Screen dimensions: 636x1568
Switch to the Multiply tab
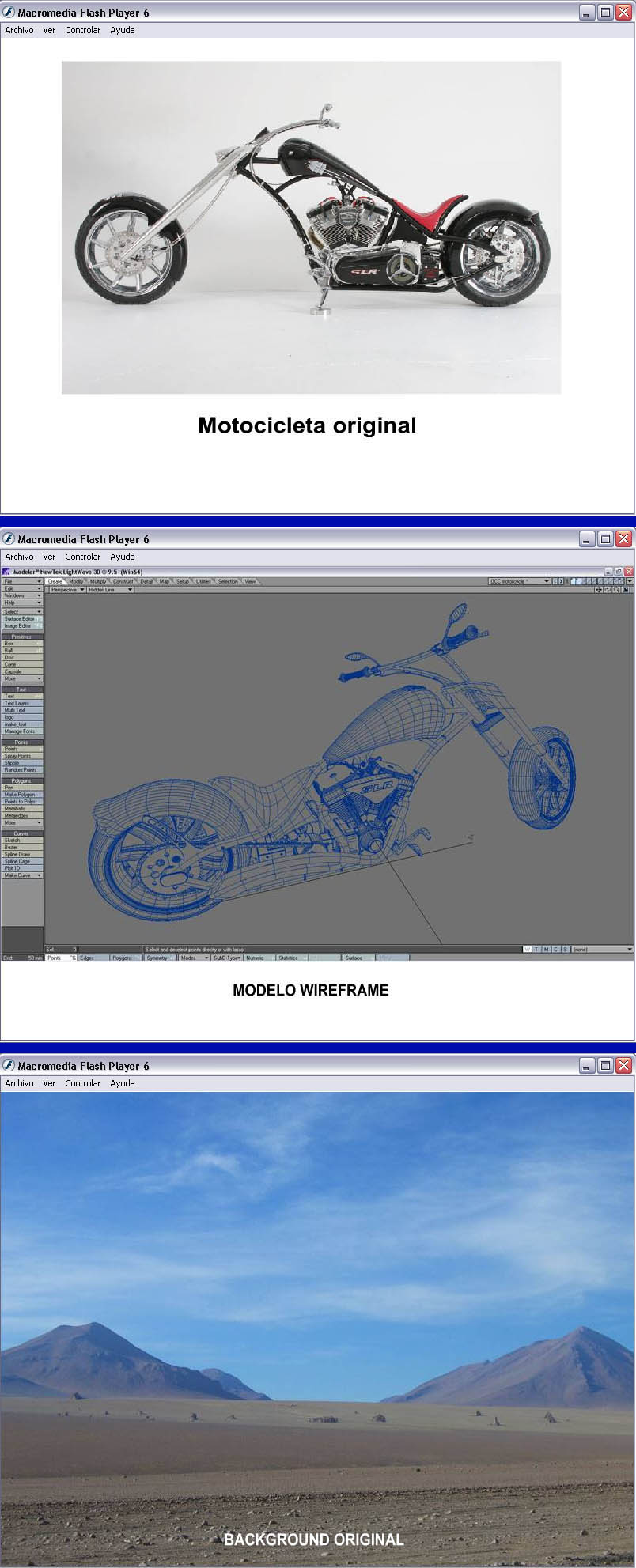[98, 581]
